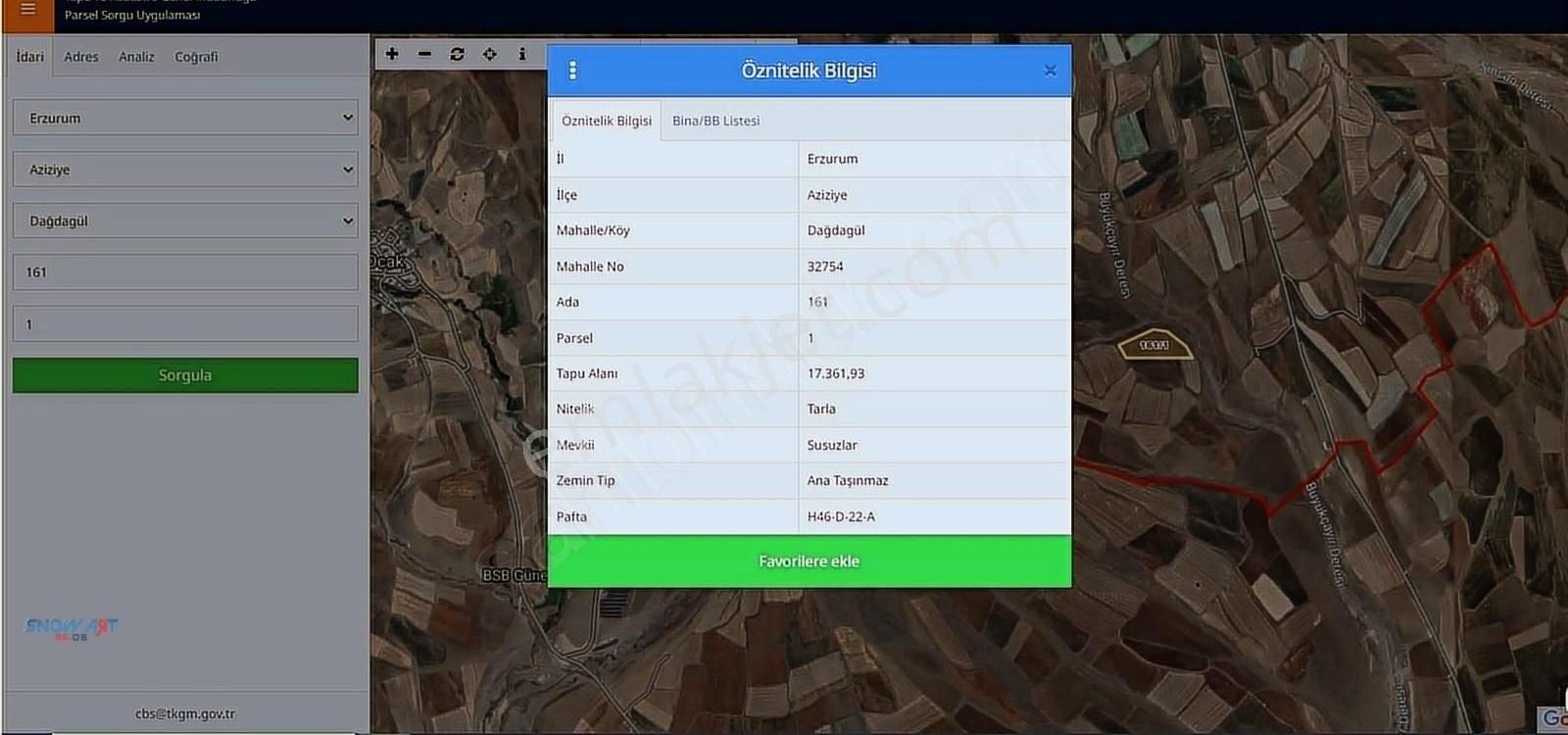
Task: Click the Ada field containing 161
Action: click(x=185, y=272)
